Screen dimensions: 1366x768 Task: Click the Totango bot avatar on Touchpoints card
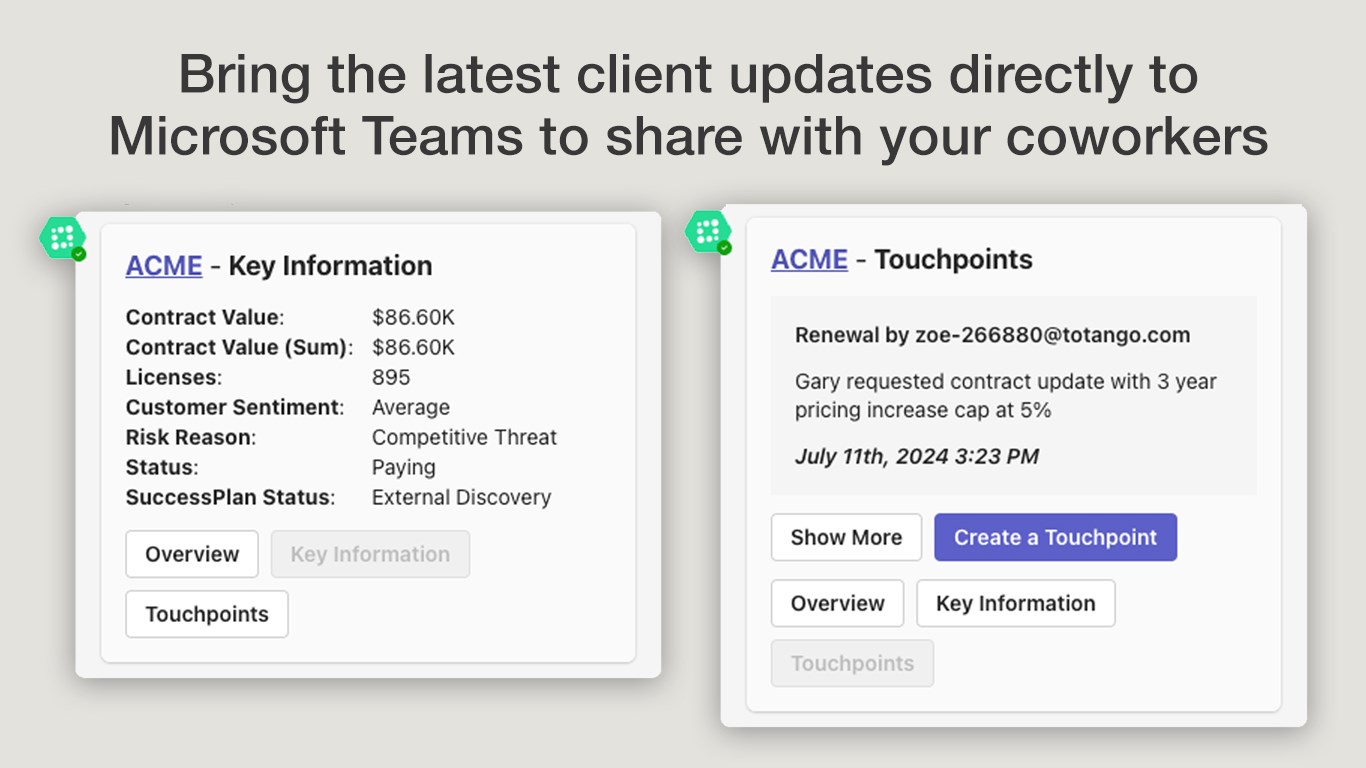pos(707,231)
